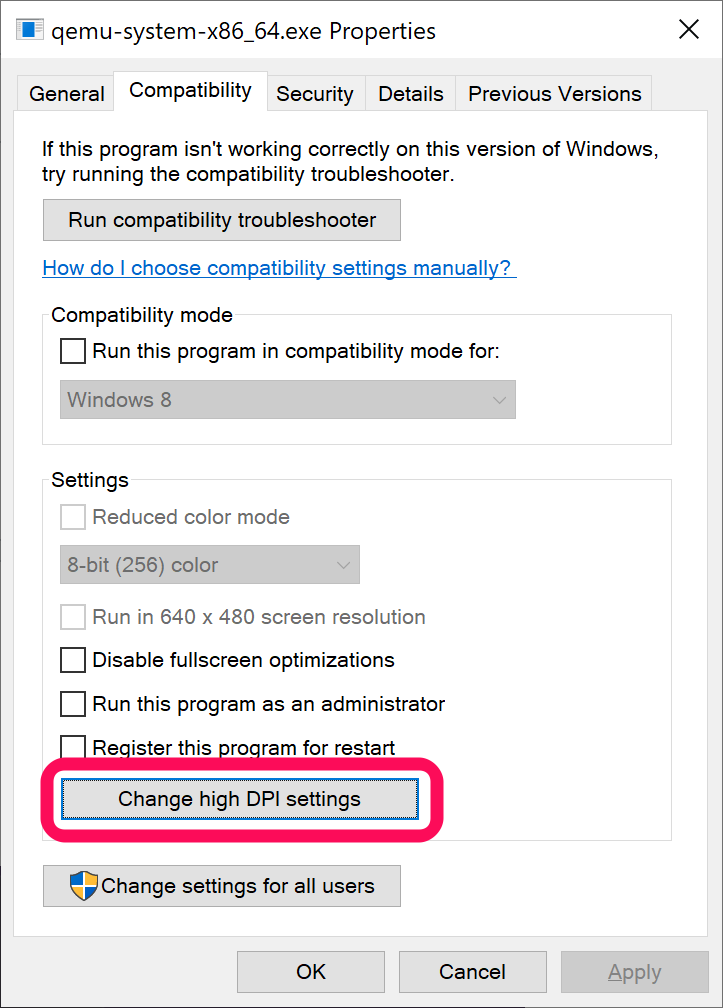This screenshot has width=723, height=1008.
Task: Click the Reduced color mode checkbox
Action: [73, 517]
